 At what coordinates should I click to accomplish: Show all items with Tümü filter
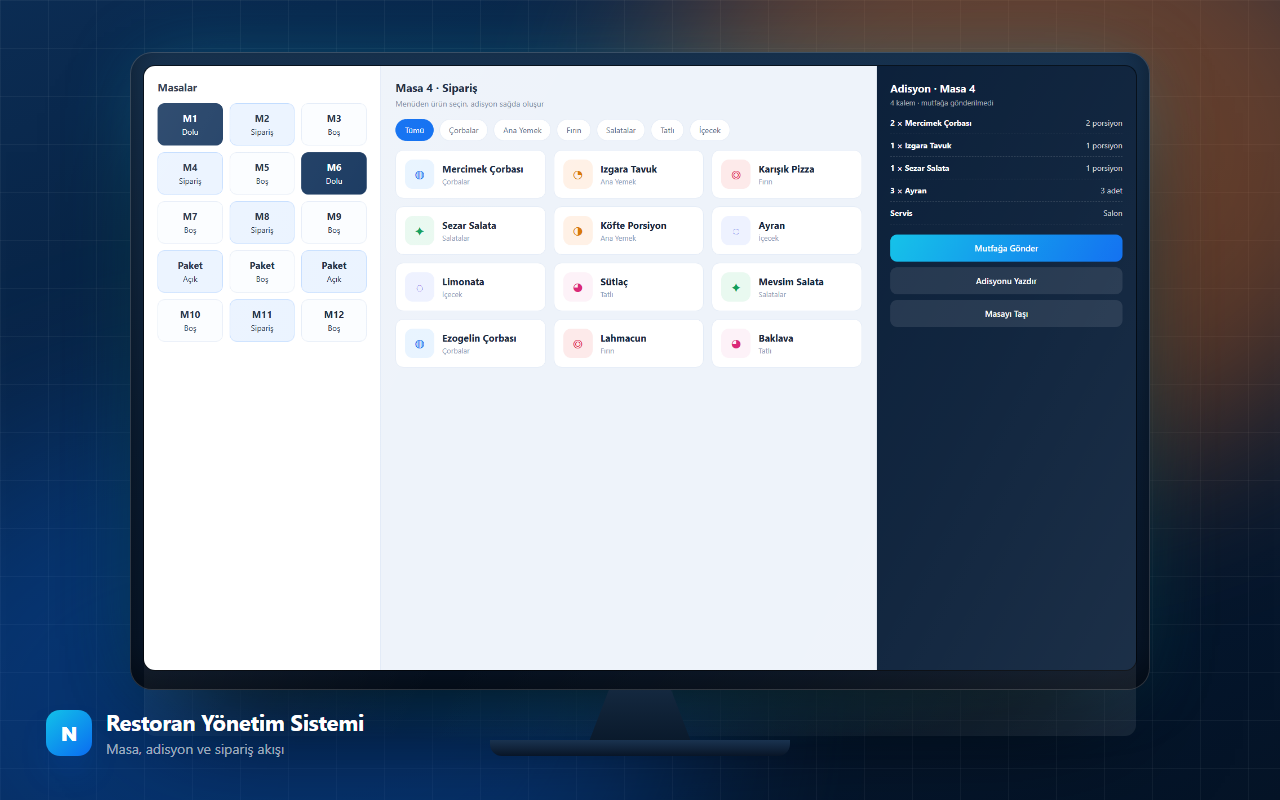414,130
